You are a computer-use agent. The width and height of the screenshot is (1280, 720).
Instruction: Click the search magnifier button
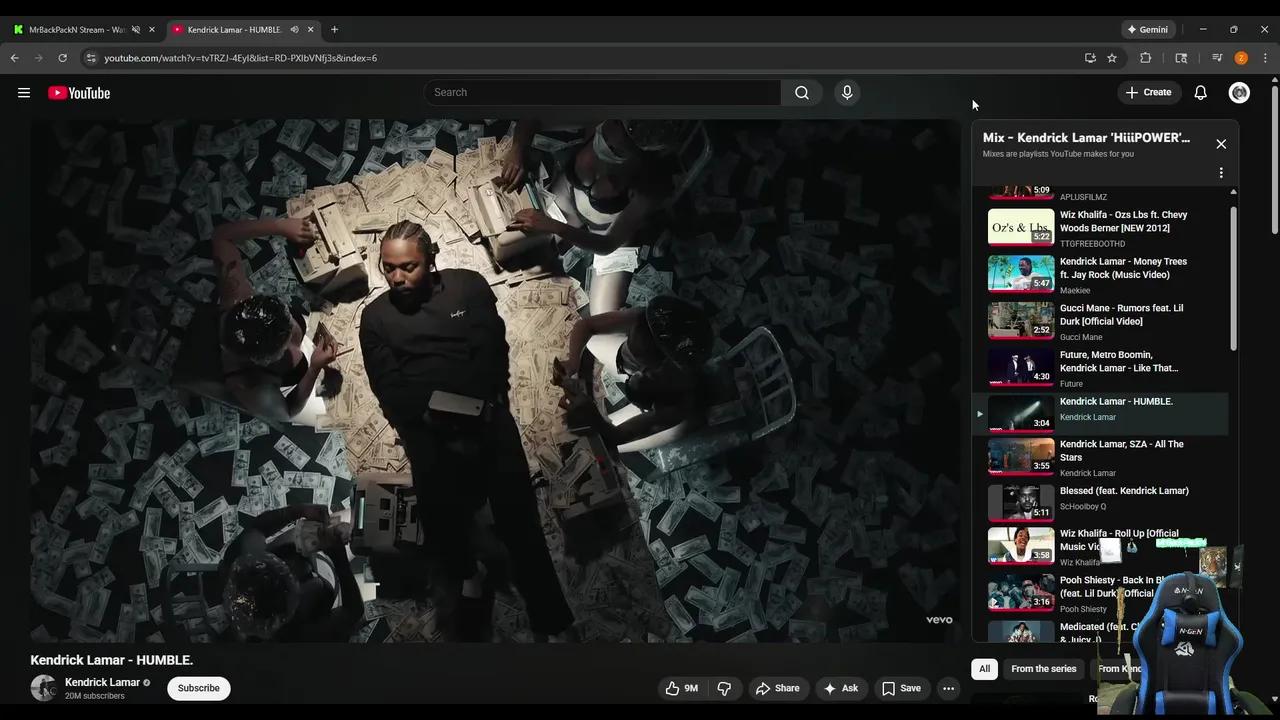801,92
